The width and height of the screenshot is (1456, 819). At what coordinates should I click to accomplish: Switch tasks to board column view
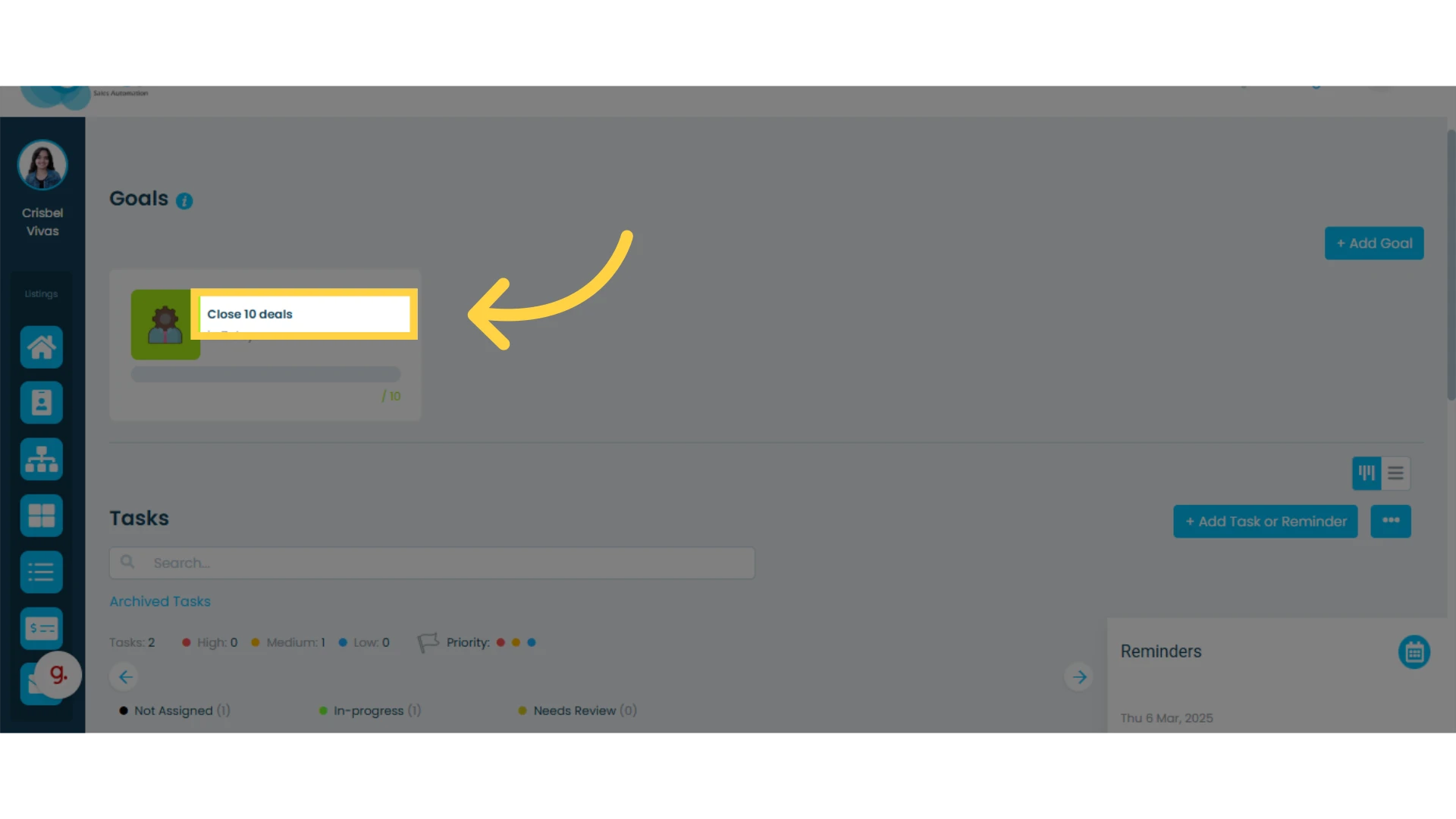tap(1367, 473)
